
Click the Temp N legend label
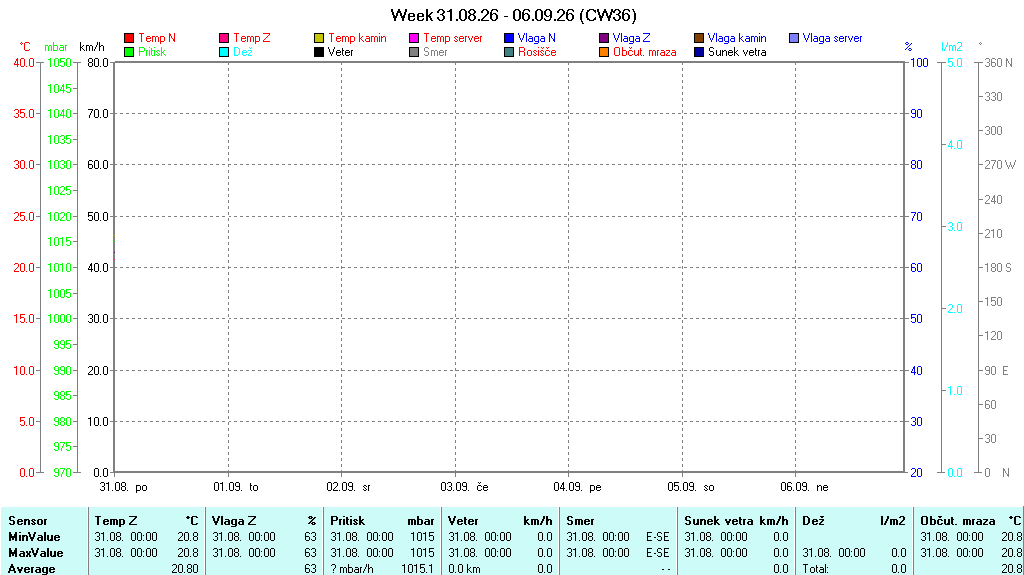coord(157,38)
